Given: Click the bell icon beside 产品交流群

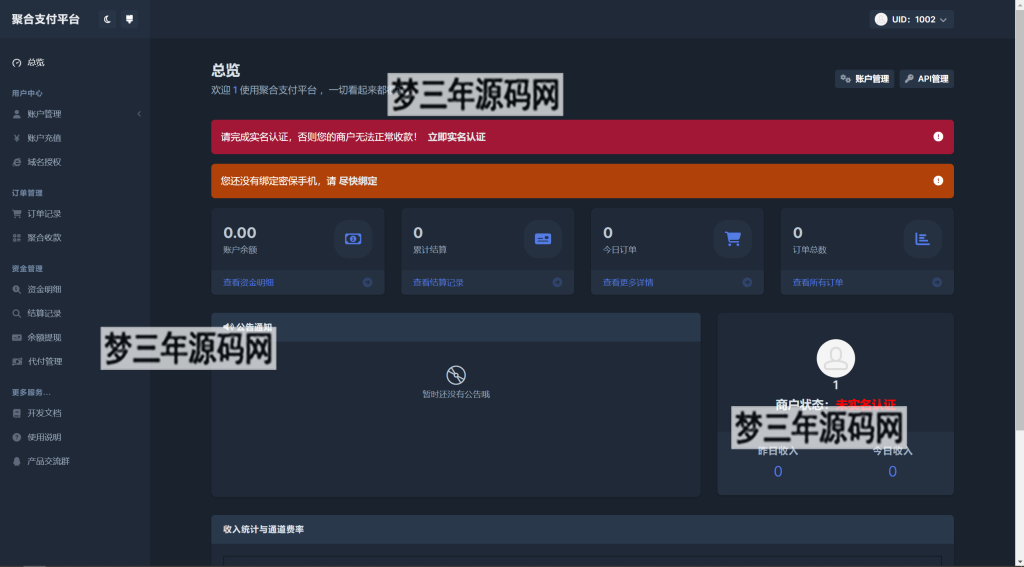Looking at the screenshot, I should [x=17, y=462].
